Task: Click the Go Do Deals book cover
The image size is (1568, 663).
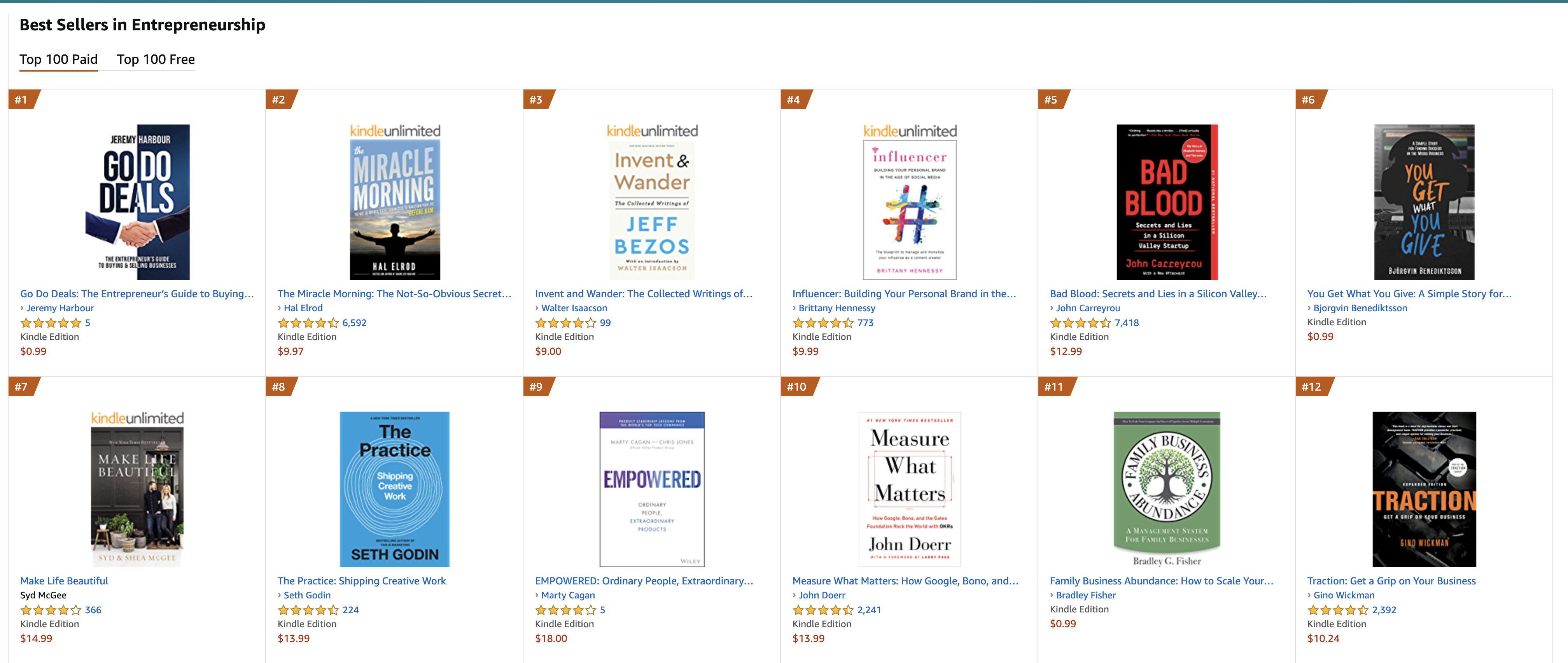Action: (138, 202)
